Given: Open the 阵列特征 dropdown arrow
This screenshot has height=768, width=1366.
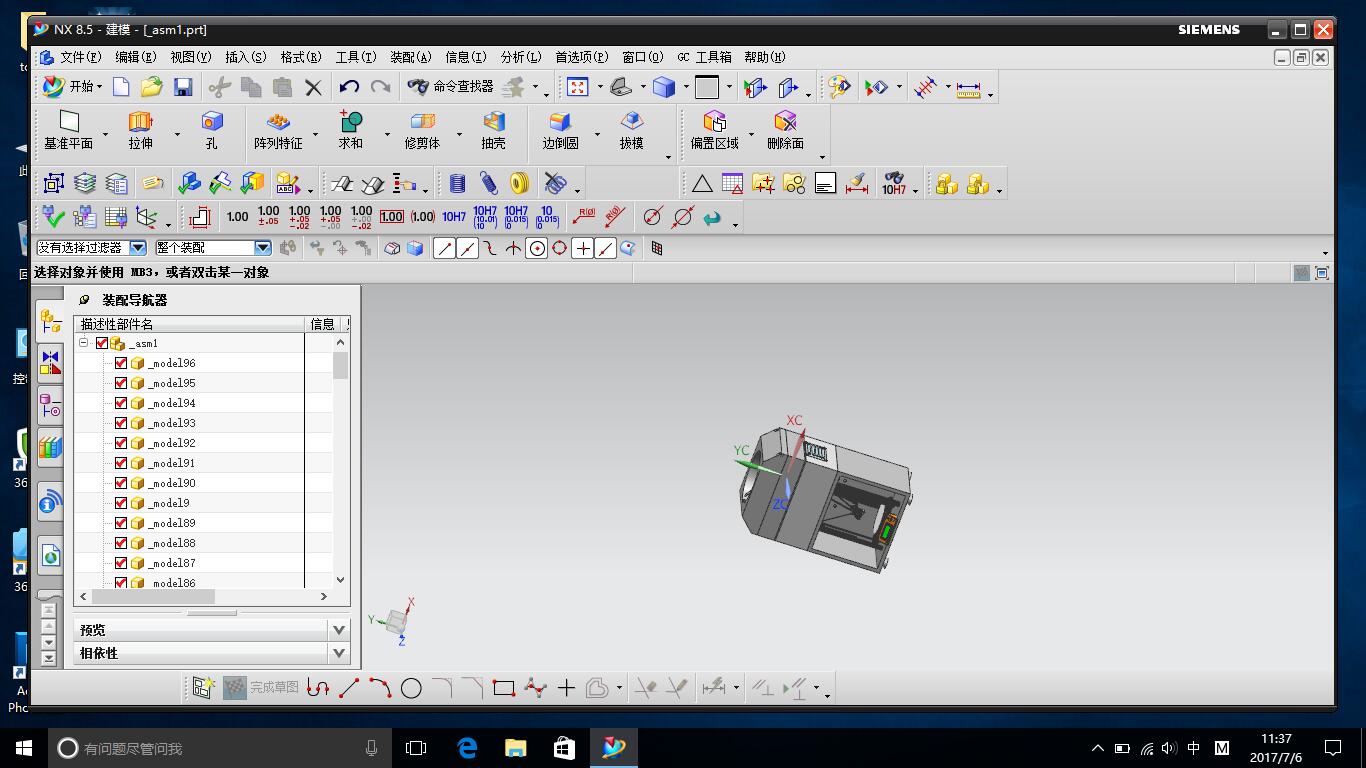Looking at the screenshot, I should (x=315, y=134).
